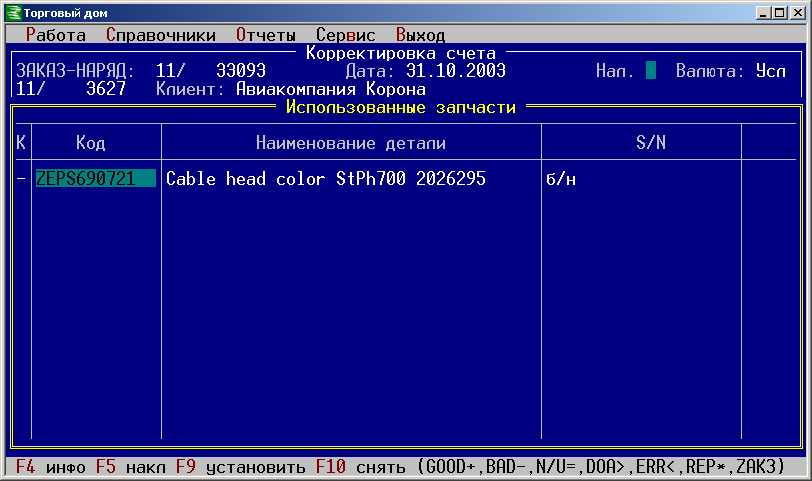This screenshot has height=481, width=812.
Task: Click the number 3627
Action: click(x=106, y=89)
